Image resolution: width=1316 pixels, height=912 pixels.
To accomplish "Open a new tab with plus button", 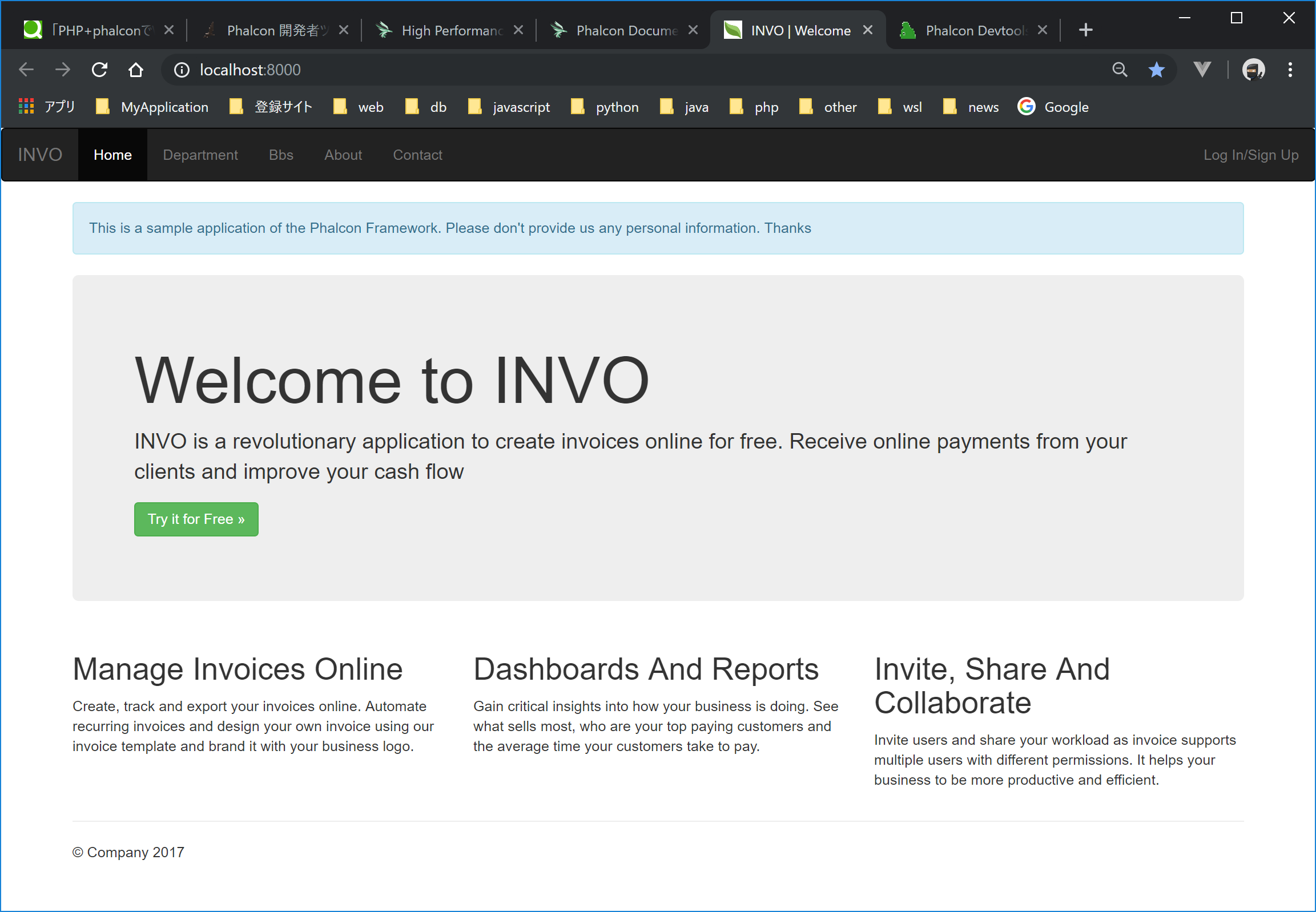I will click(x=1085, y=30).
